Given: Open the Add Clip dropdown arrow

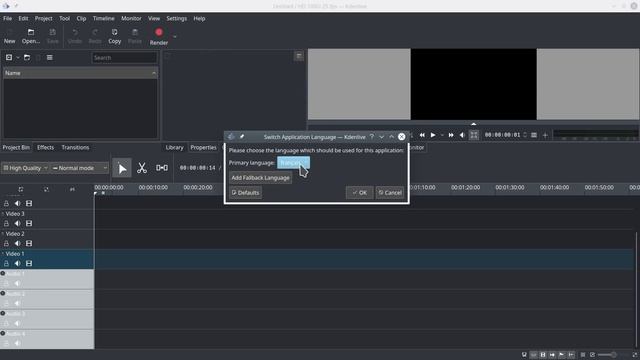Looking at the screenshot, I should 18,58.
